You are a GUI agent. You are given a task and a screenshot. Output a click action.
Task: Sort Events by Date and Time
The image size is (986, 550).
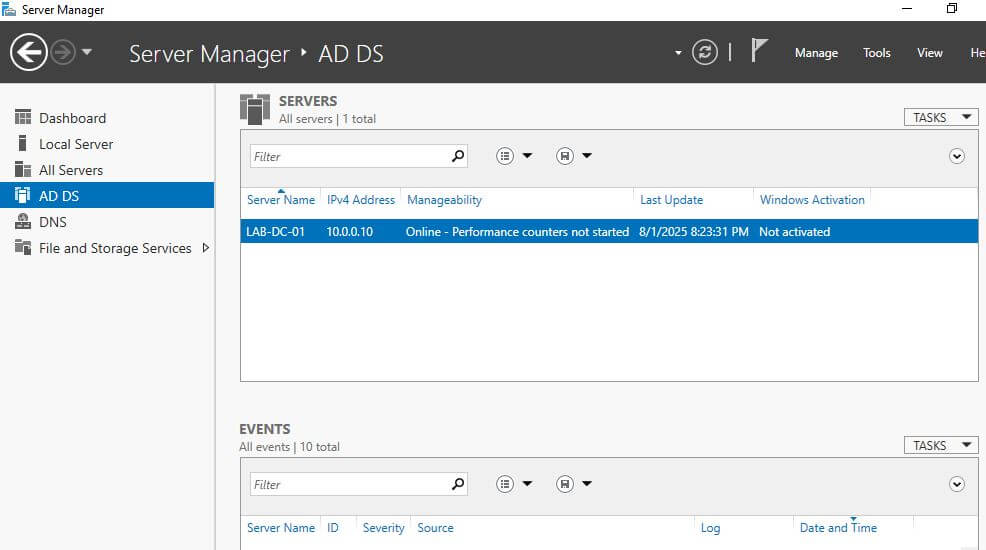pos(838,528)
